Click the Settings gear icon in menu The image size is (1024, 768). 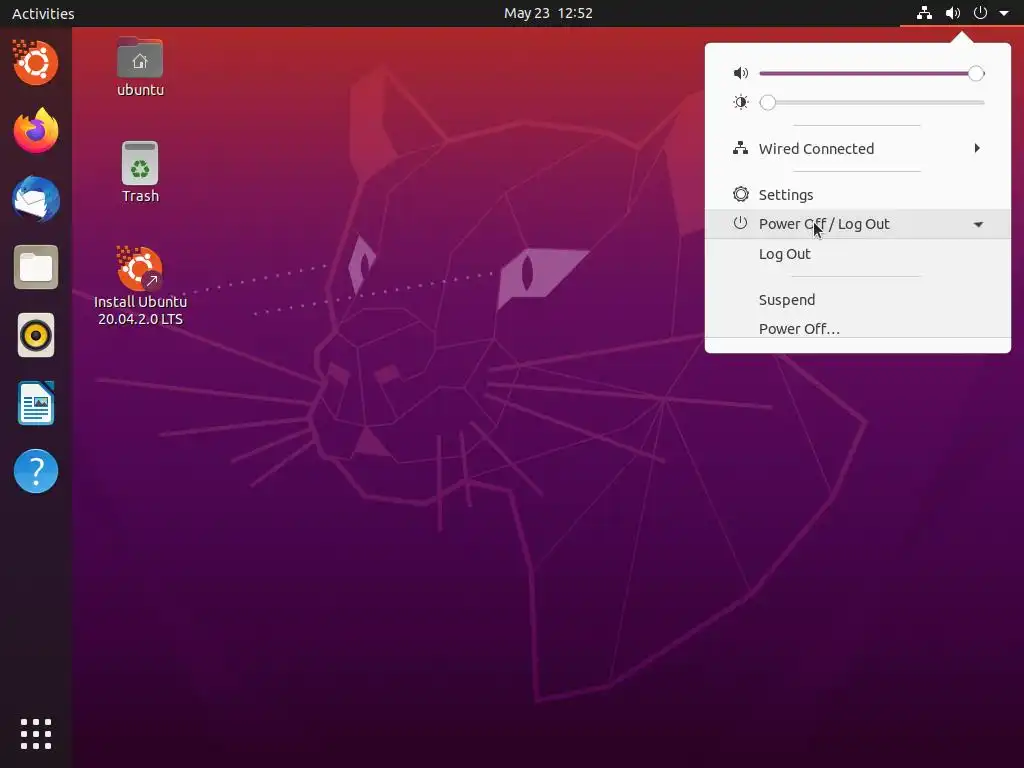click(x=741, y=195)
